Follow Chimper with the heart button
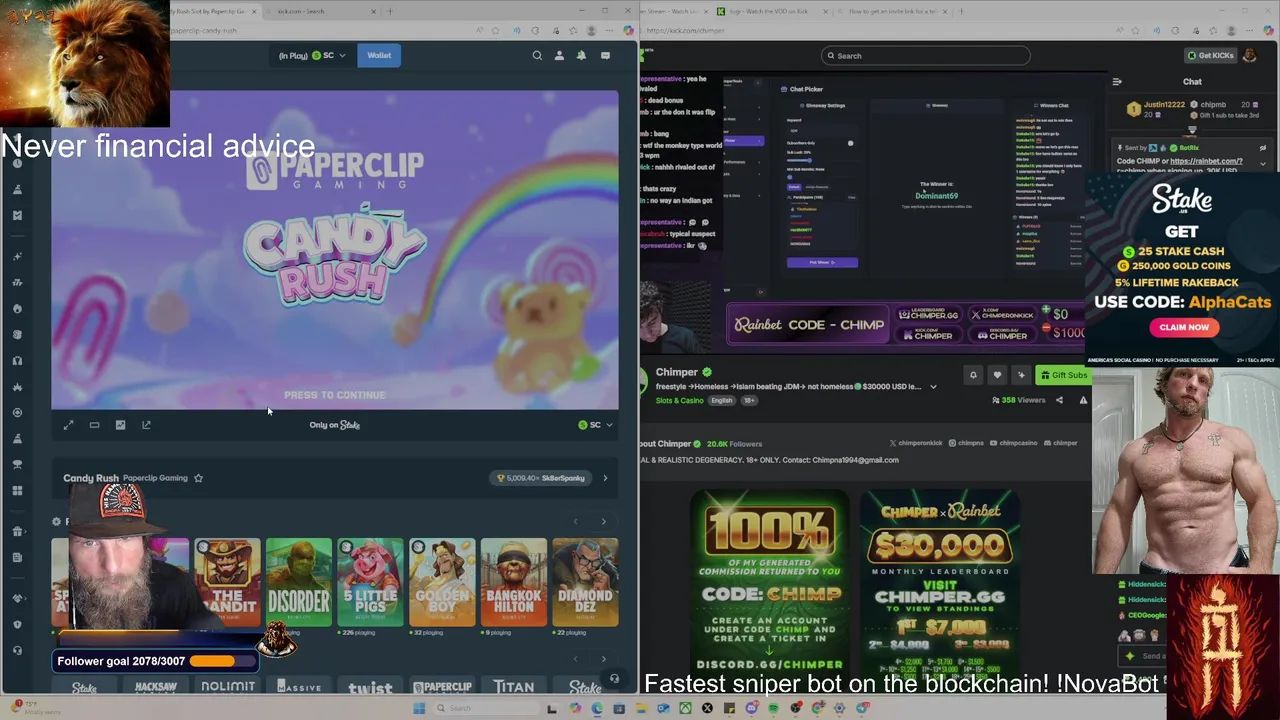 pos(997,375)
